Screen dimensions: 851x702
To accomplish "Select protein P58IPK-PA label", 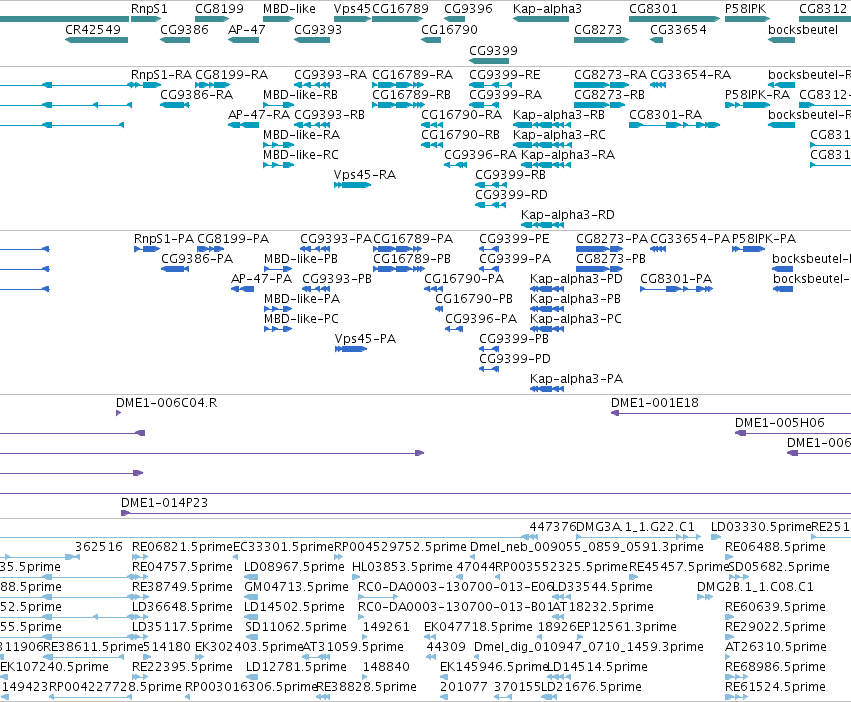I will pyautogui.click(x=764, y=239).
